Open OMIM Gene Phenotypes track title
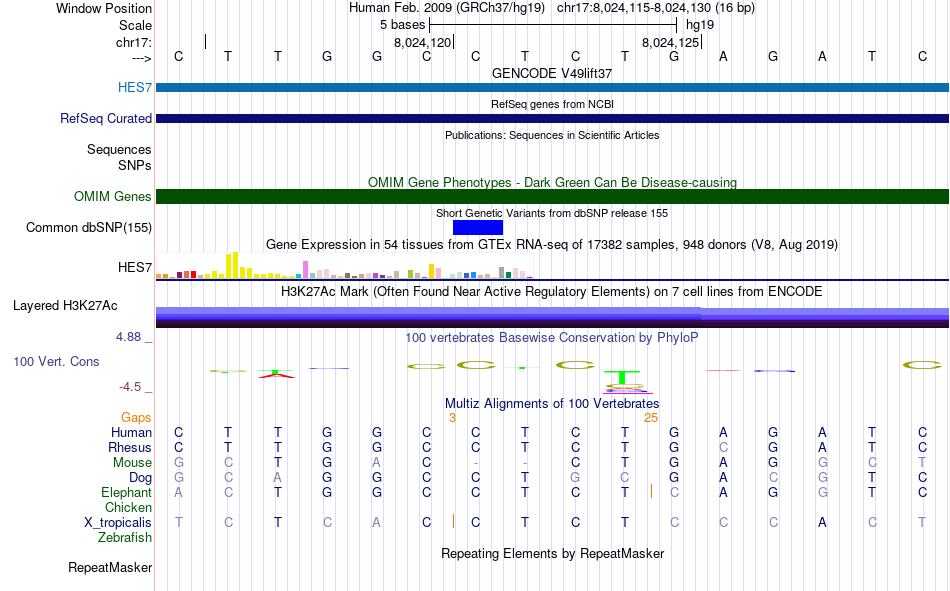 [552, 182]
